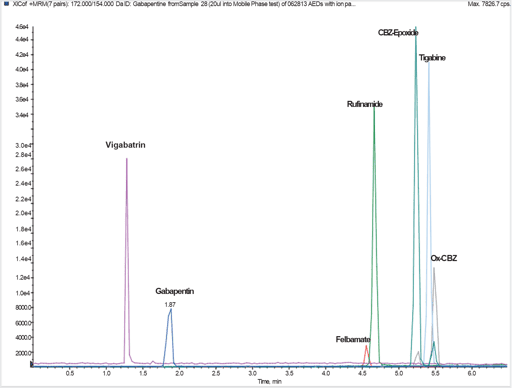Click the 2.0 time axis tick label

coord(179,373)
